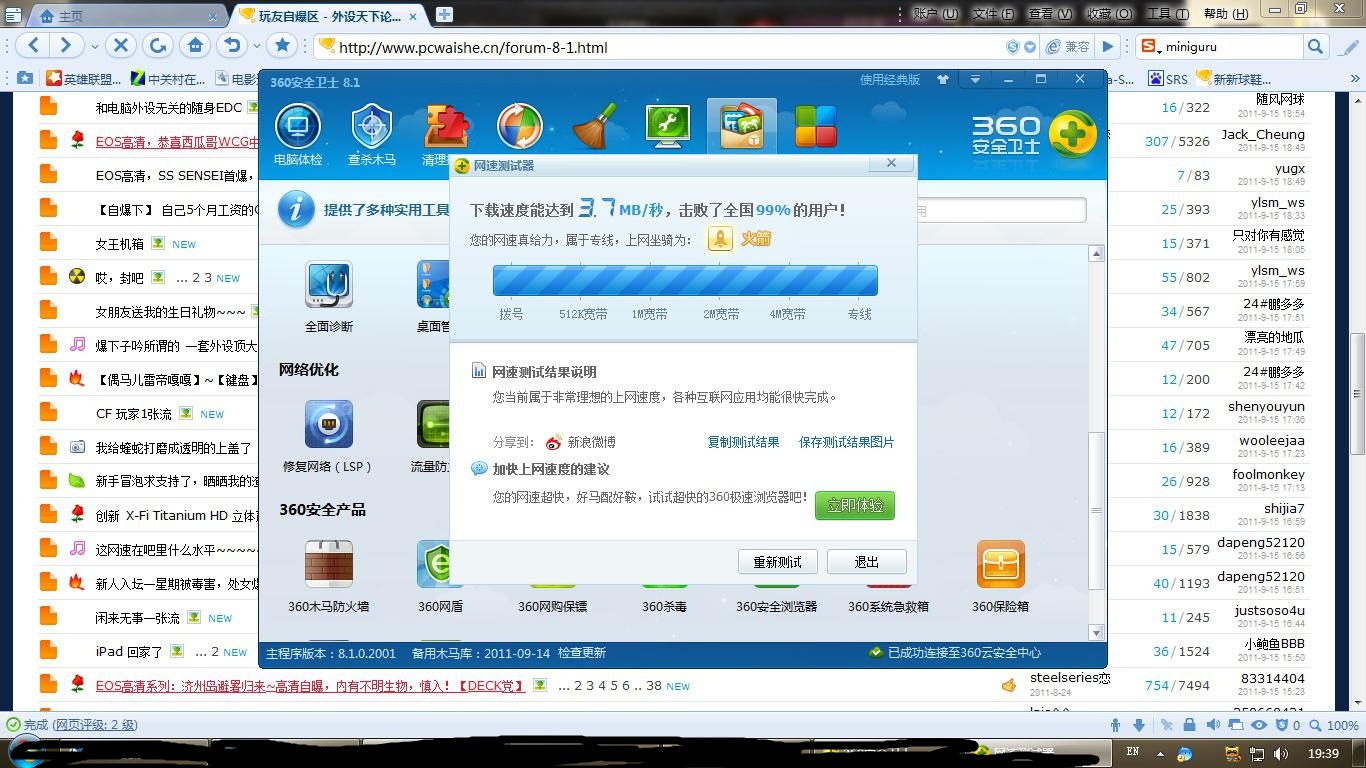Click 退出 button in speed tester

[x=867, y=562]
